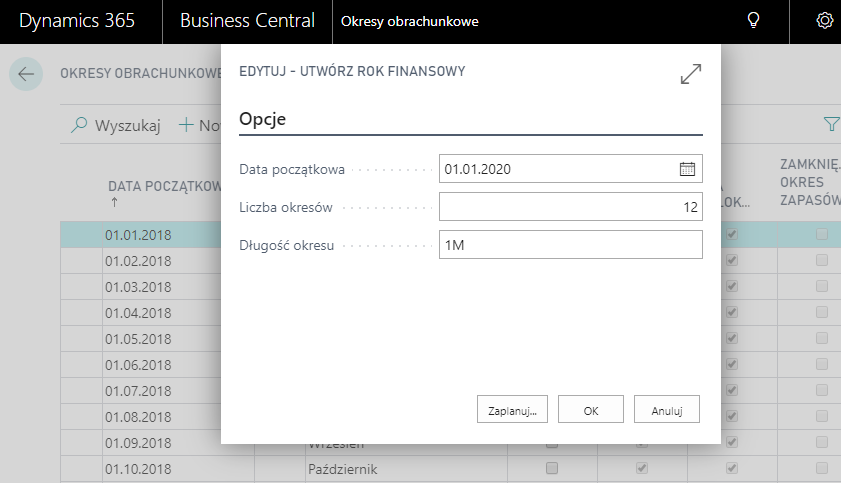This screenshot has height=483, width=841.
Task: Toggle checked box in 01.01.2018 row
Action: tap(732, 234)
